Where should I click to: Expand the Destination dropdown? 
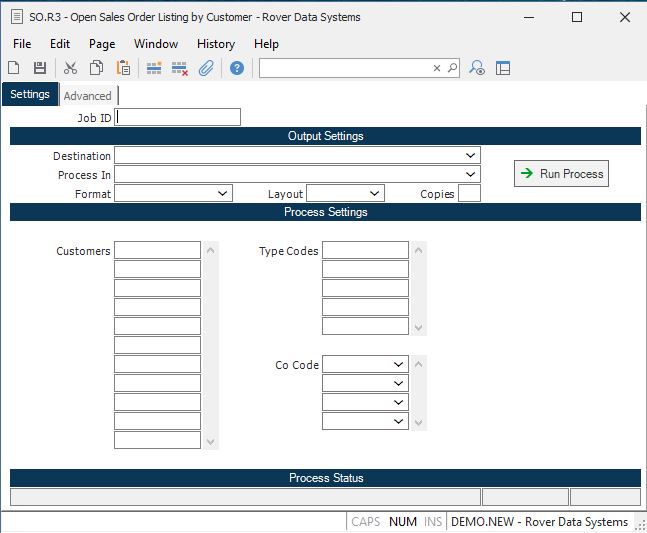pyautogui.click(x=470, y=156)
